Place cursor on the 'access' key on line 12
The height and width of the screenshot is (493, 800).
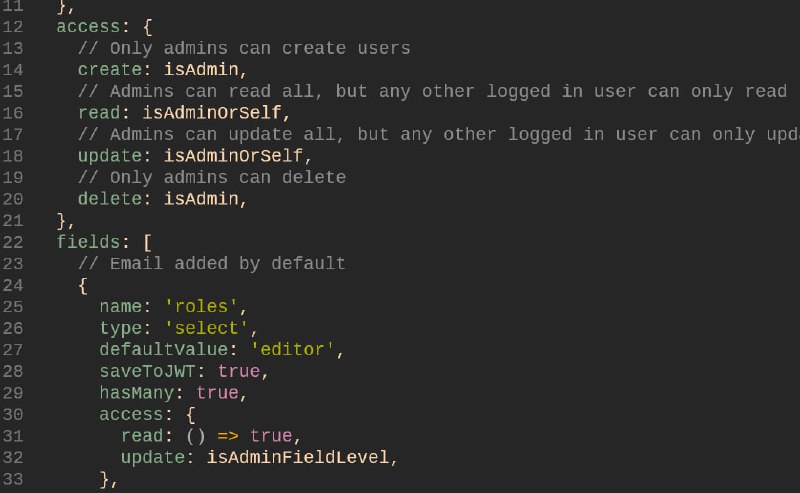point(88,27)
